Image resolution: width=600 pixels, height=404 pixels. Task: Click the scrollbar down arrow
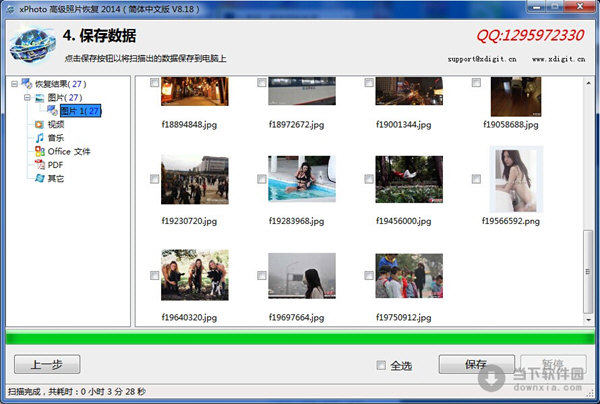(588, 320)
